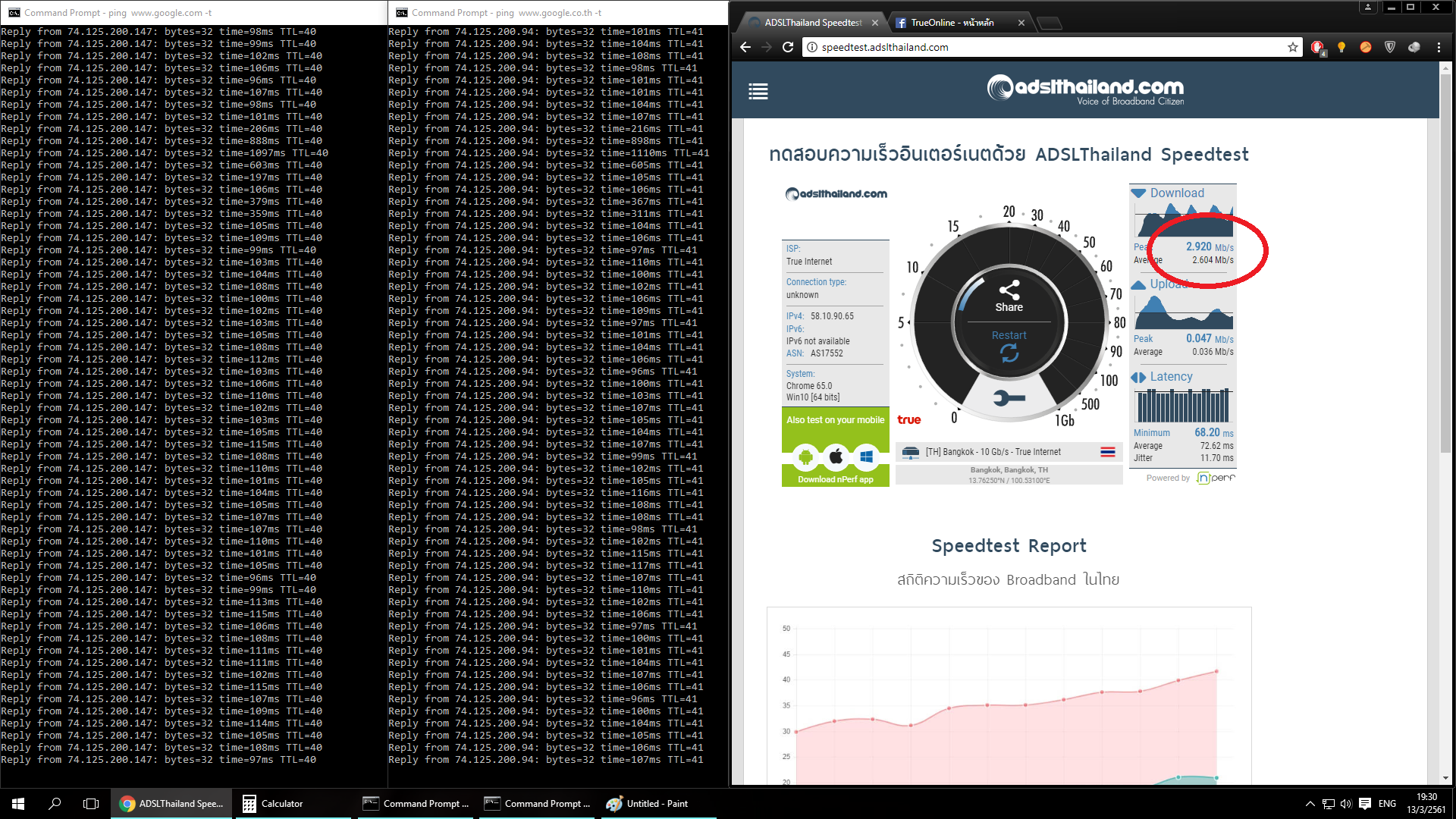The image size is (1456, 819).
Task: Click the yellow lightbulb extension icon
Action: click(x=1341, y=47)
